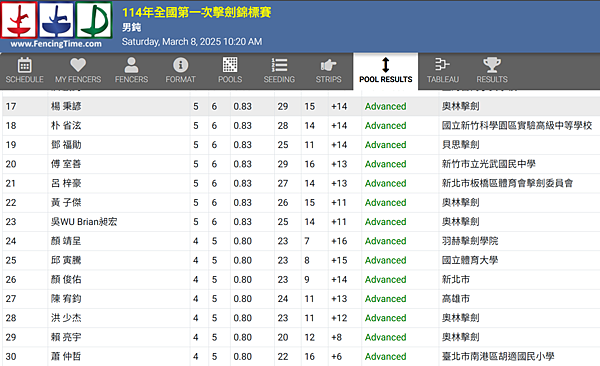Select the POOL RESULTS tab label
600x366 pixels.
coord(386,79)
